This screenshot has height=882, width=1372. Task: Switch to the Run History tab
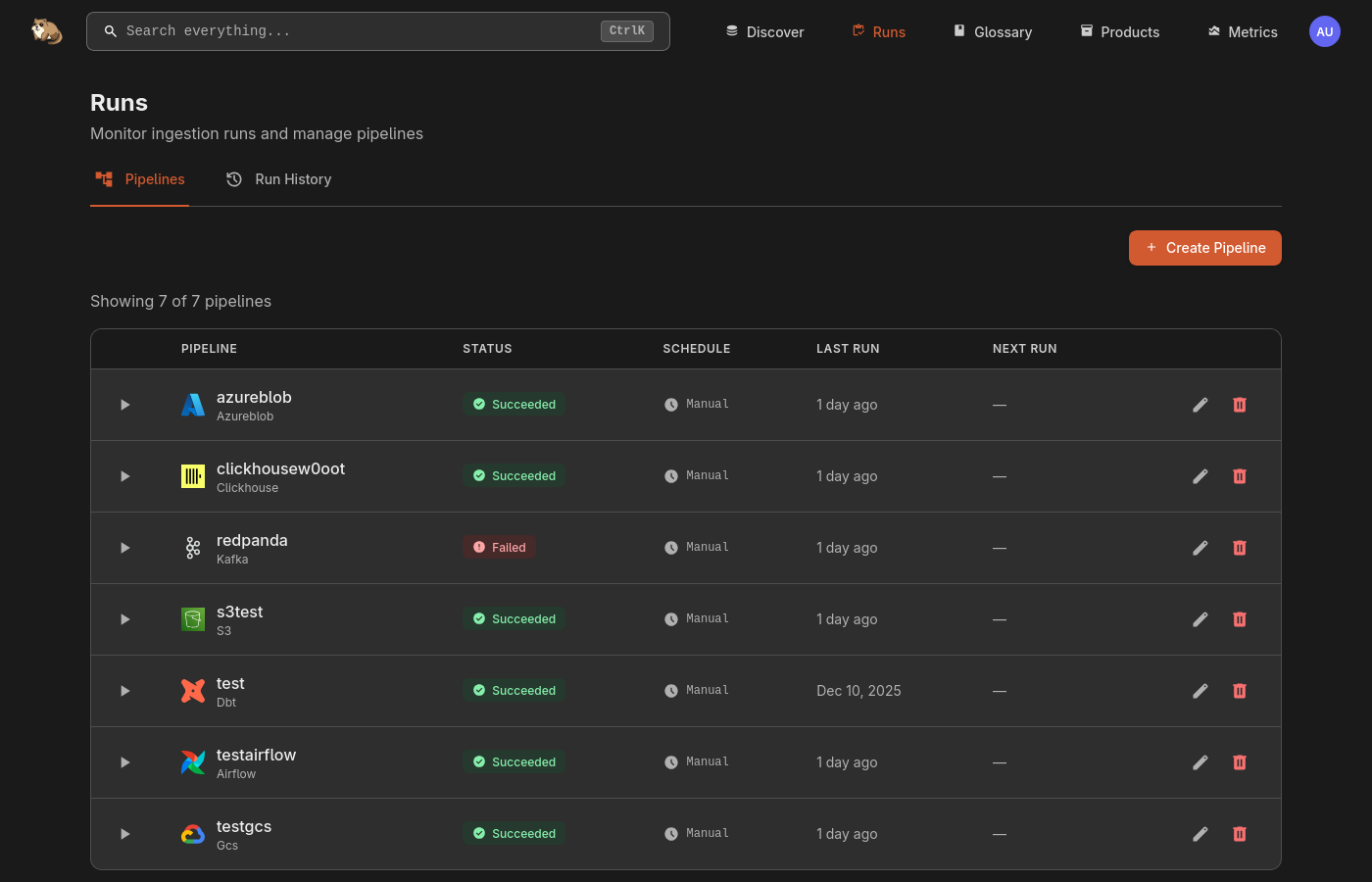(x=279, y=179)
